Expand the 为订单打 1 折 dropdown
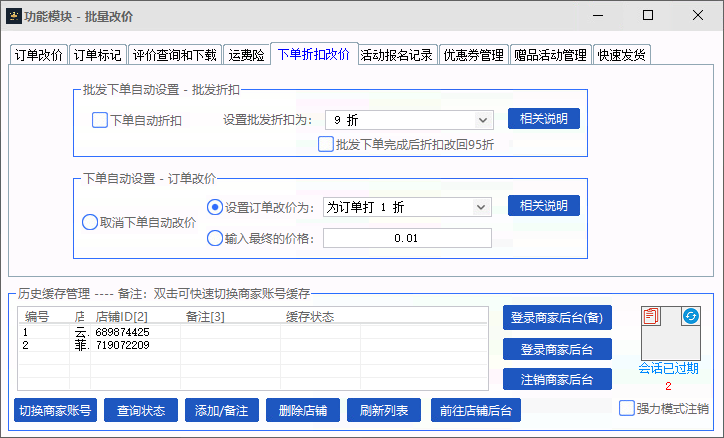The width and height of the screenshot is (724, 438). pos(408,207)
